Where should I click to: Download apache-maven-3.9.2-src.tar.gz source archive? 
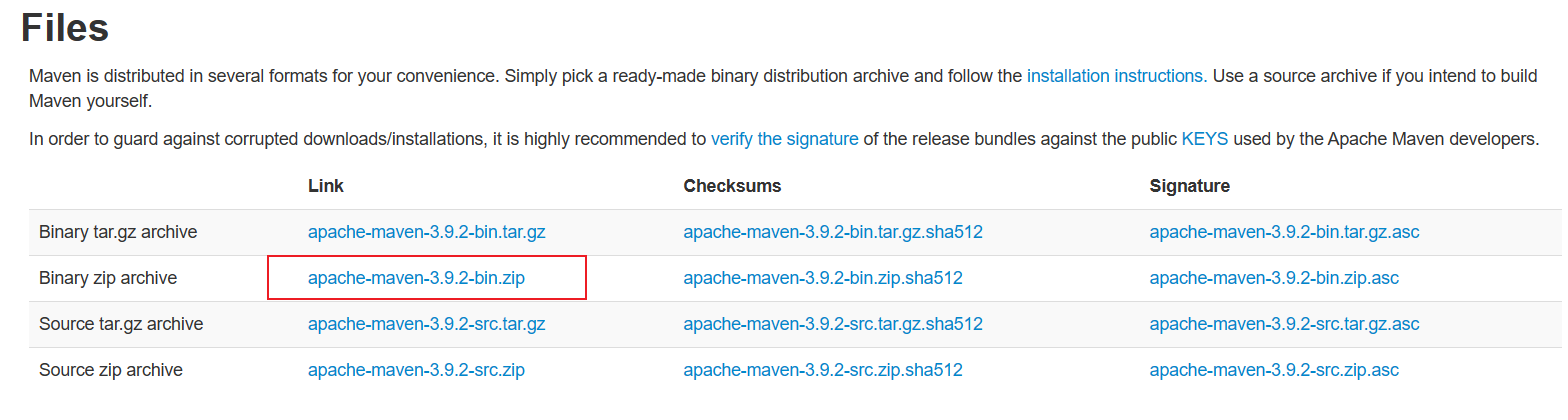(x=426, y=324)
